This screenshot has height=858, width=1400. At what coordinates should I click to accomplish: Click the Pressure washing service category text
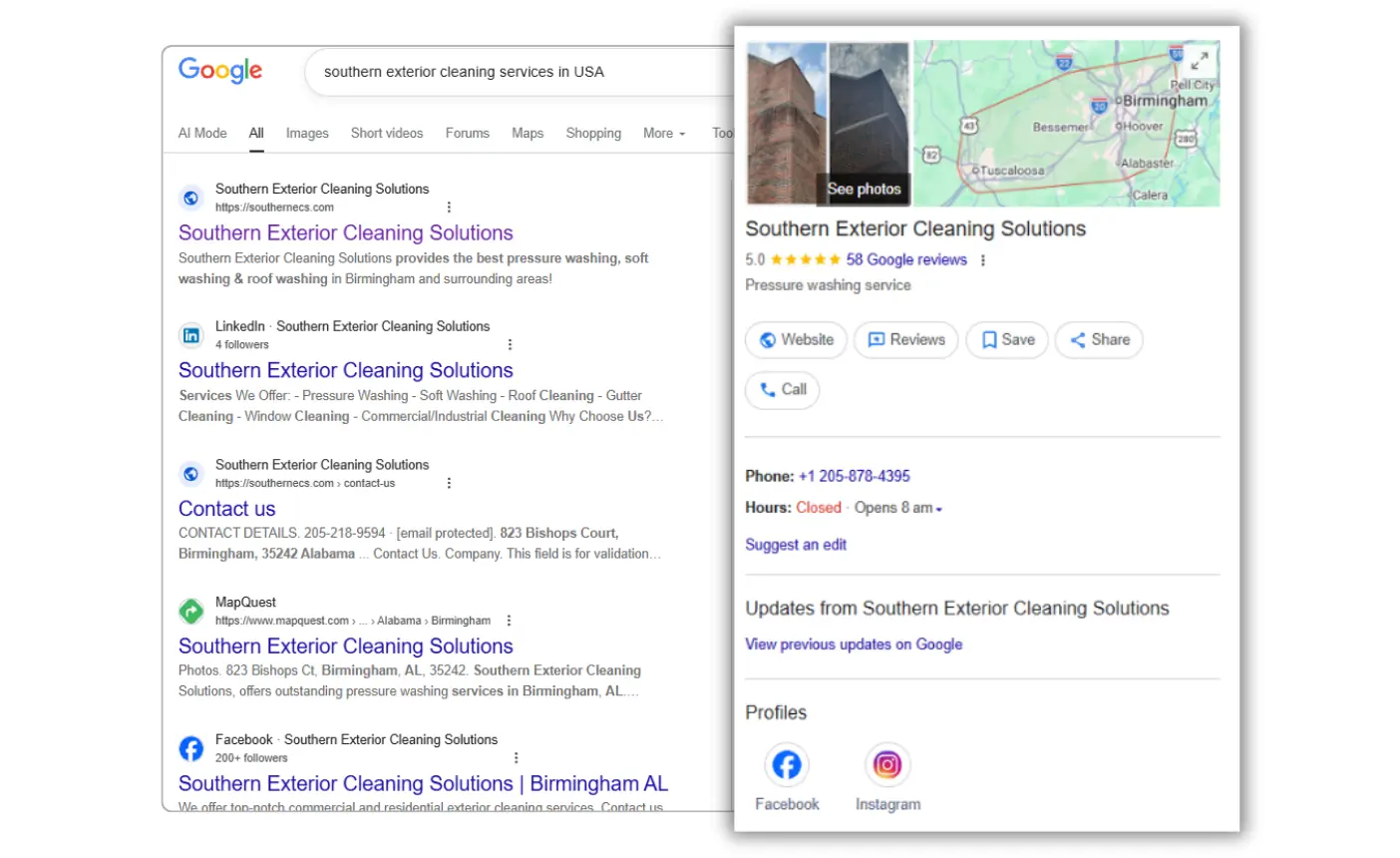(829, 285)
